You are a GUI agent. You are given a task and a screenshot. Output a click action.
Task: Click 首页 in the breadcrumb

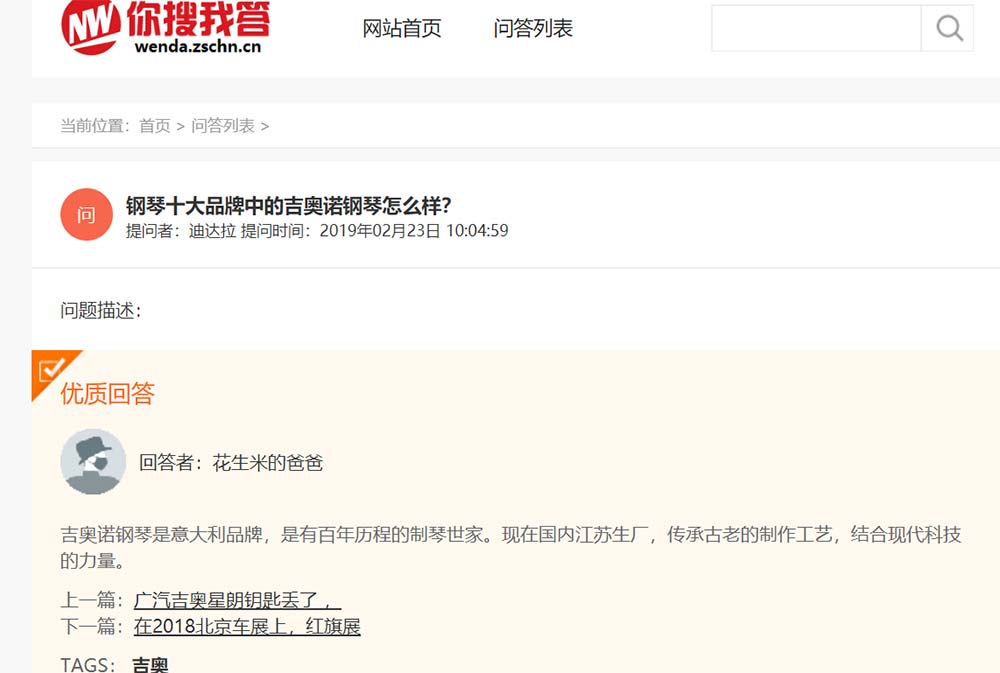[x=154, y=126]
